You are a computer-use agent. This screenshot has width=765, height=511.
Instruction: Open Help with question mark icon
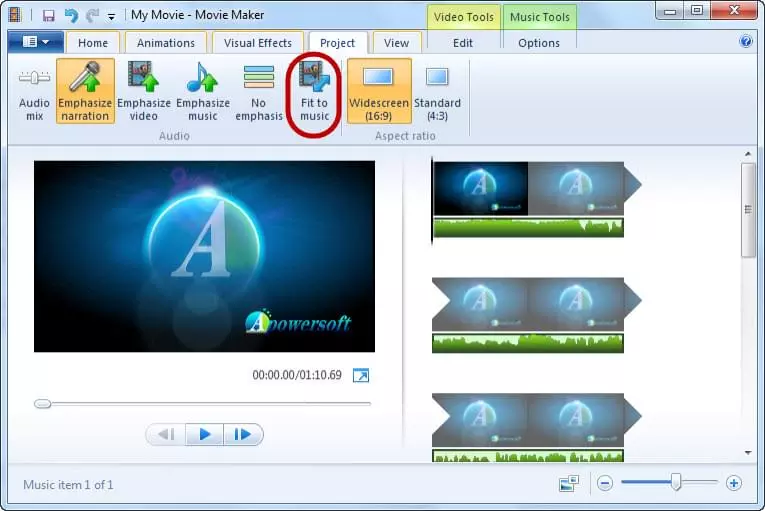745,41
